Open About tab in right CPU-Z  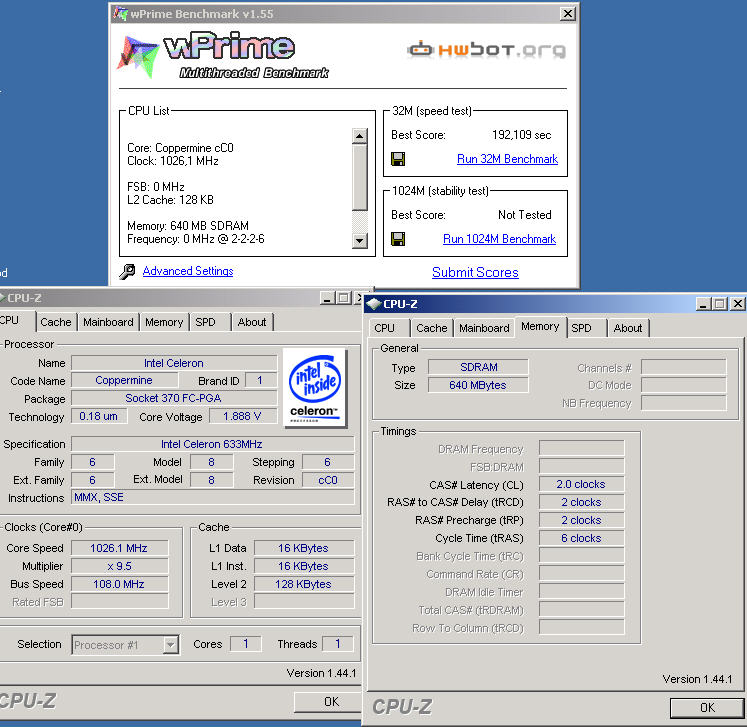[x=627, y=328]
